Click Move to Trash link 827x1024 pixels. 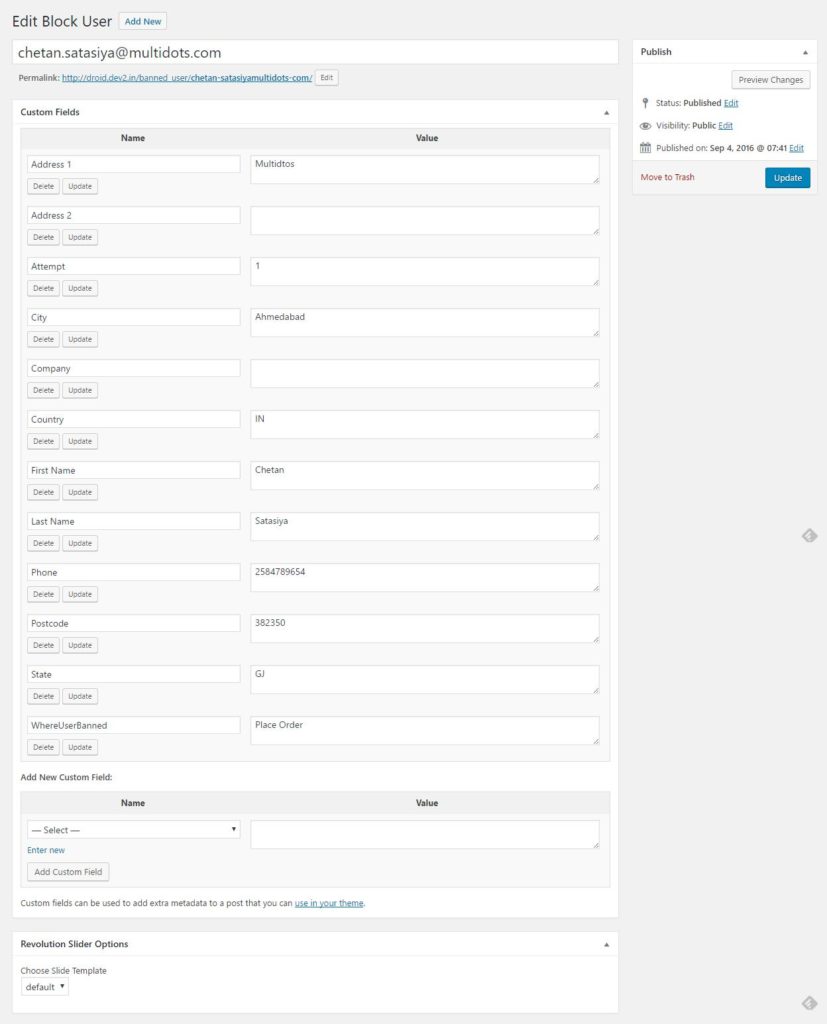click(667, 177)
